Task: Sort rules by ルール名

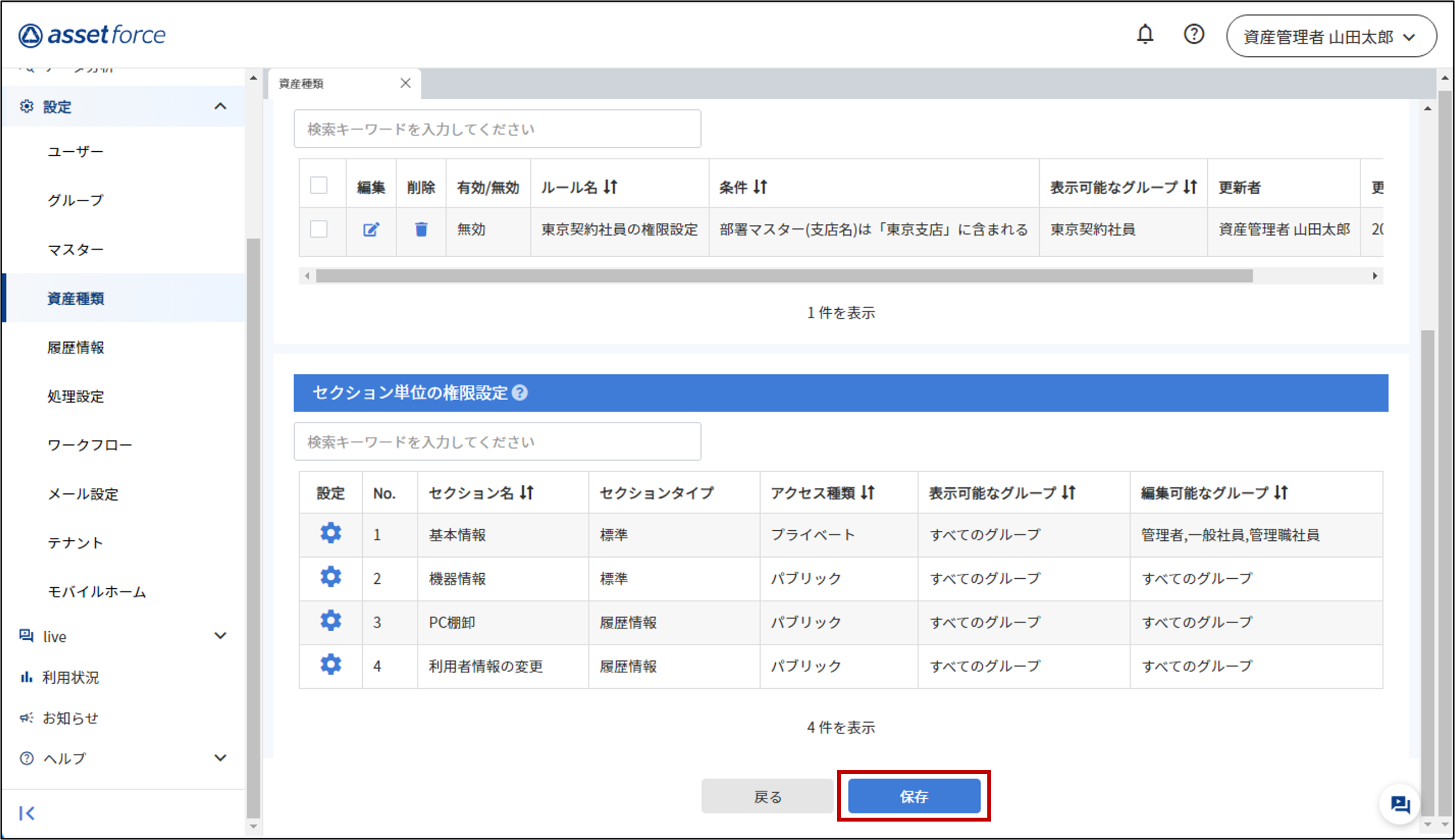Action: tap(611, 186)
